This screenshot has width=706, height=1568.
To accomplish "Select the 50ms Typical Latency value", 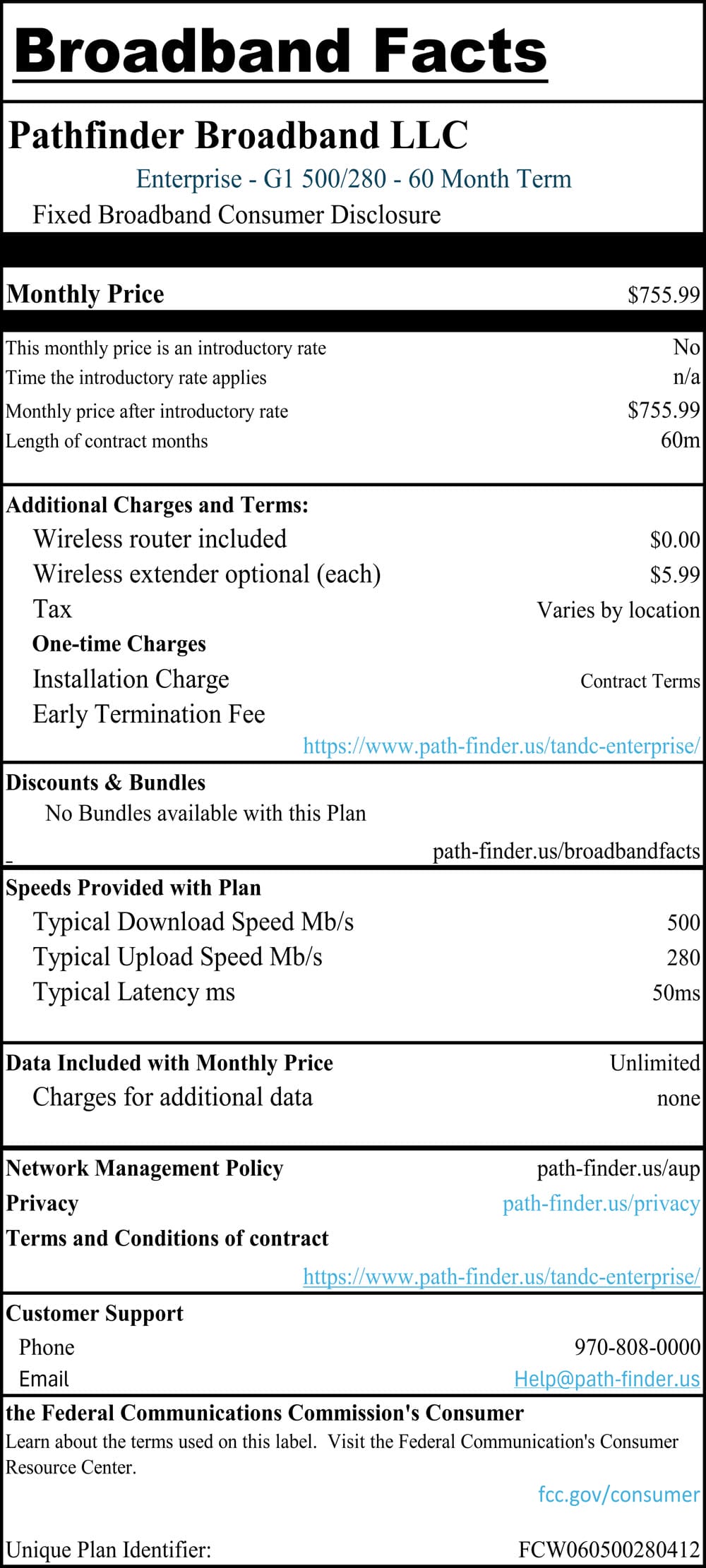I will 676,993.
